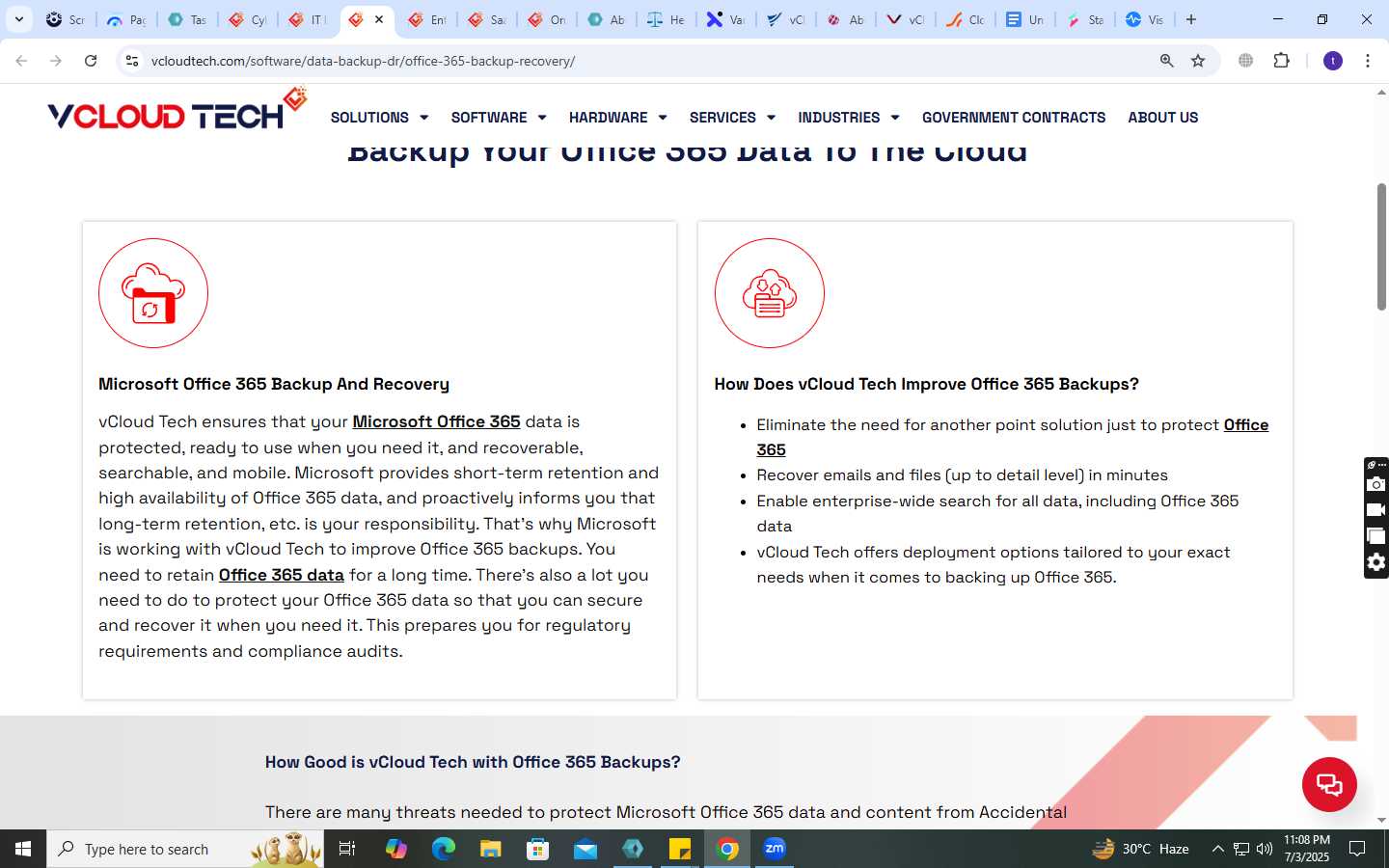Open the ABOUT US menu item
The width and height of the screenshot is (1389, 868).
click(1163, 118)
